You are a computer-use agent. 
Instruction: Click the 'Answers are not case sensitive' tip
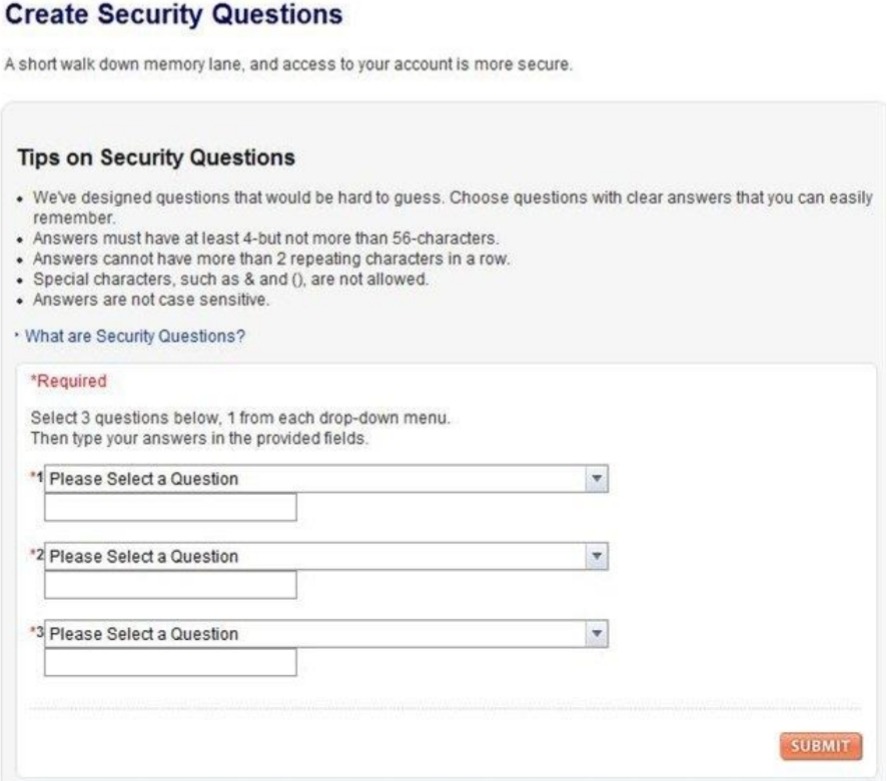click(152, 299)
